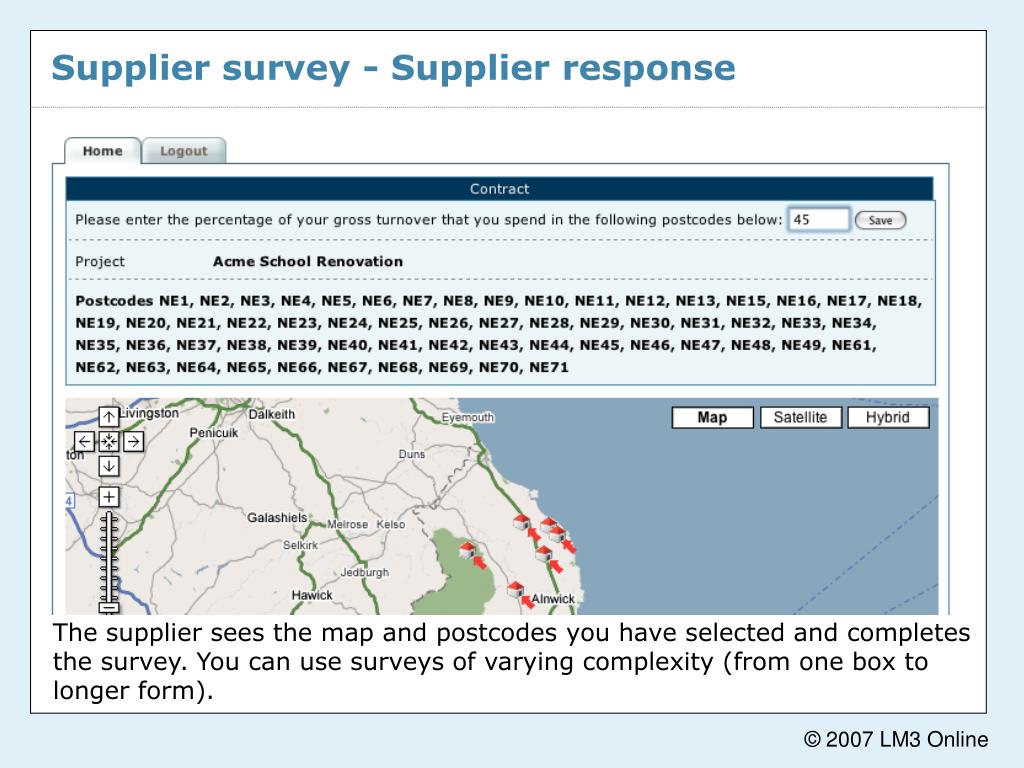Click the turnover percentage input field
Screen dimensions: 1024x768
(819, 219)
